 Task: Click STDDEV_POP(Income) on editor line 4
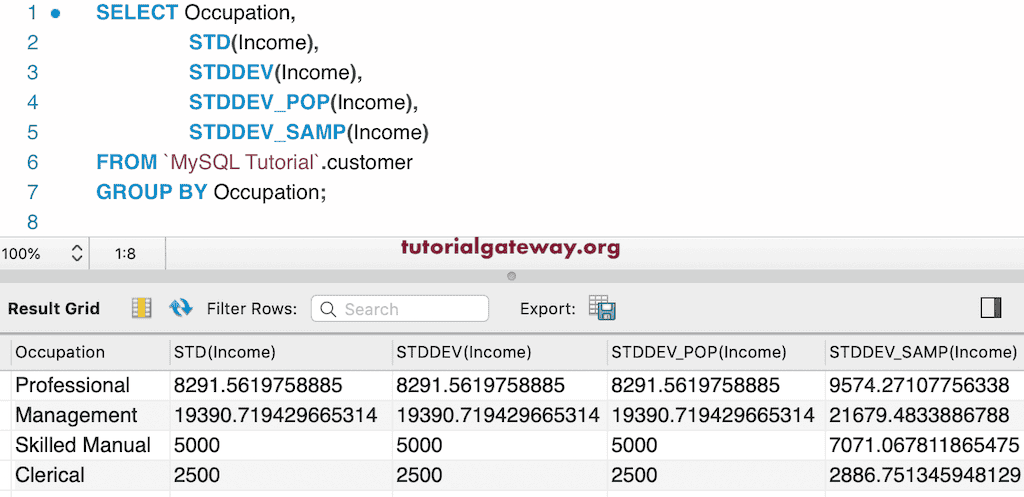300,103
